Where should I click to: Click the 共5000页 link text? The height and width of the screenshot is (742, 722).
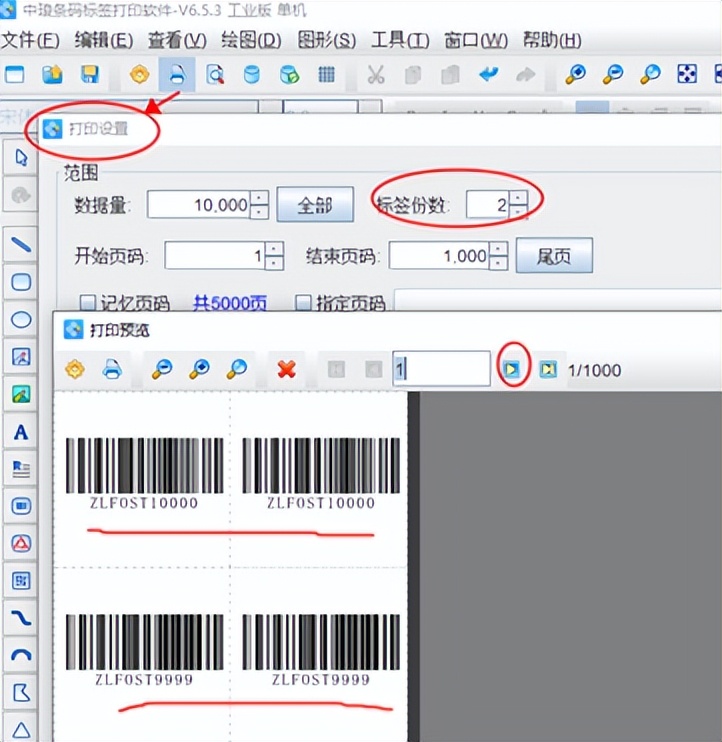point(230,303)
